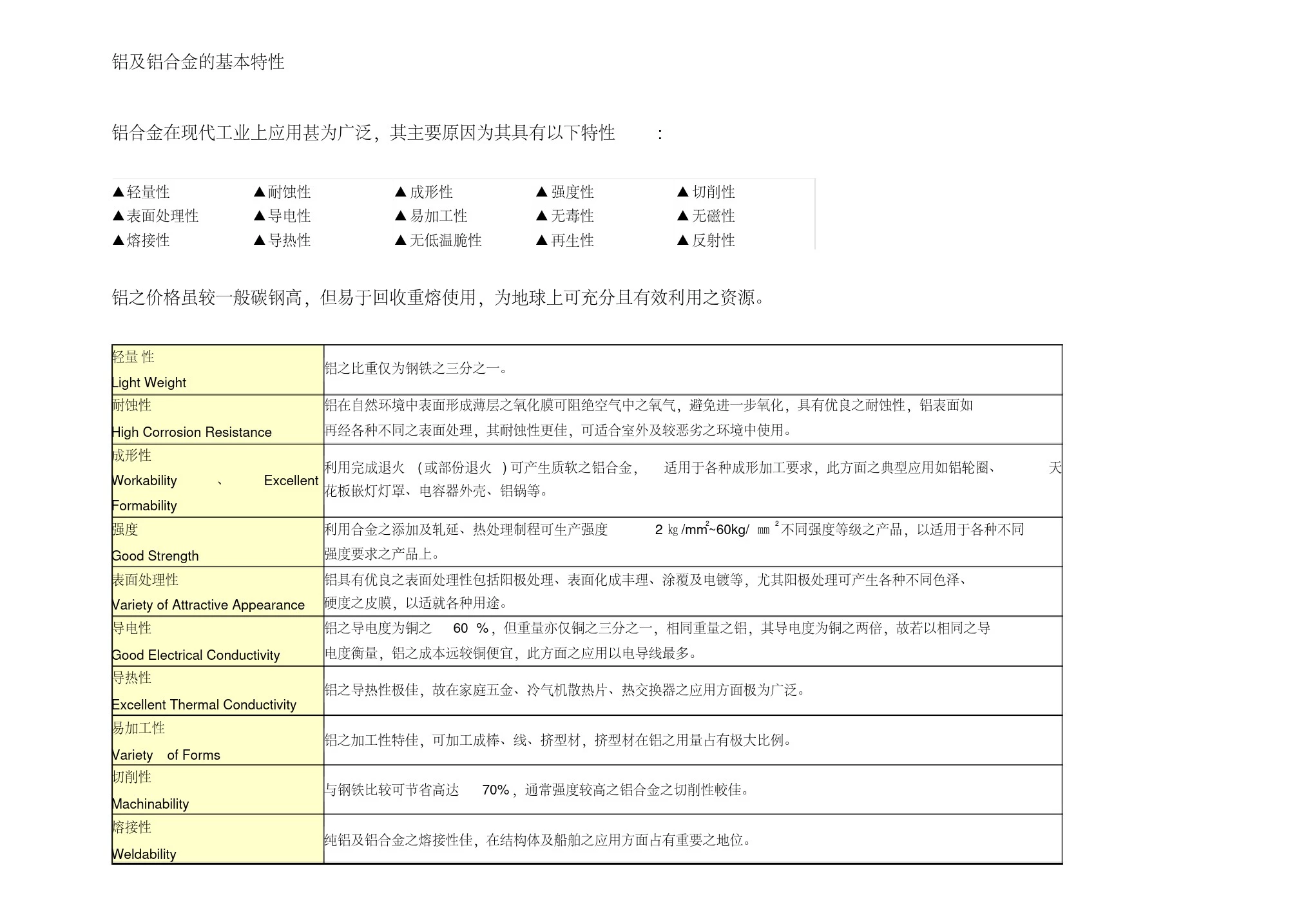Click the ▲无毒性 item in the feature list
This screenshot has width=1308, height=924.
[x=565, y=216]
